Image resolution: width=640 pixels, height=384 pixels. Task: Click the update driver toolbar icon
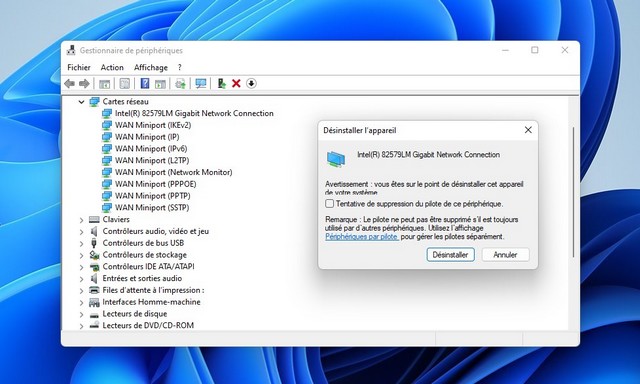(x=180, y=84)
